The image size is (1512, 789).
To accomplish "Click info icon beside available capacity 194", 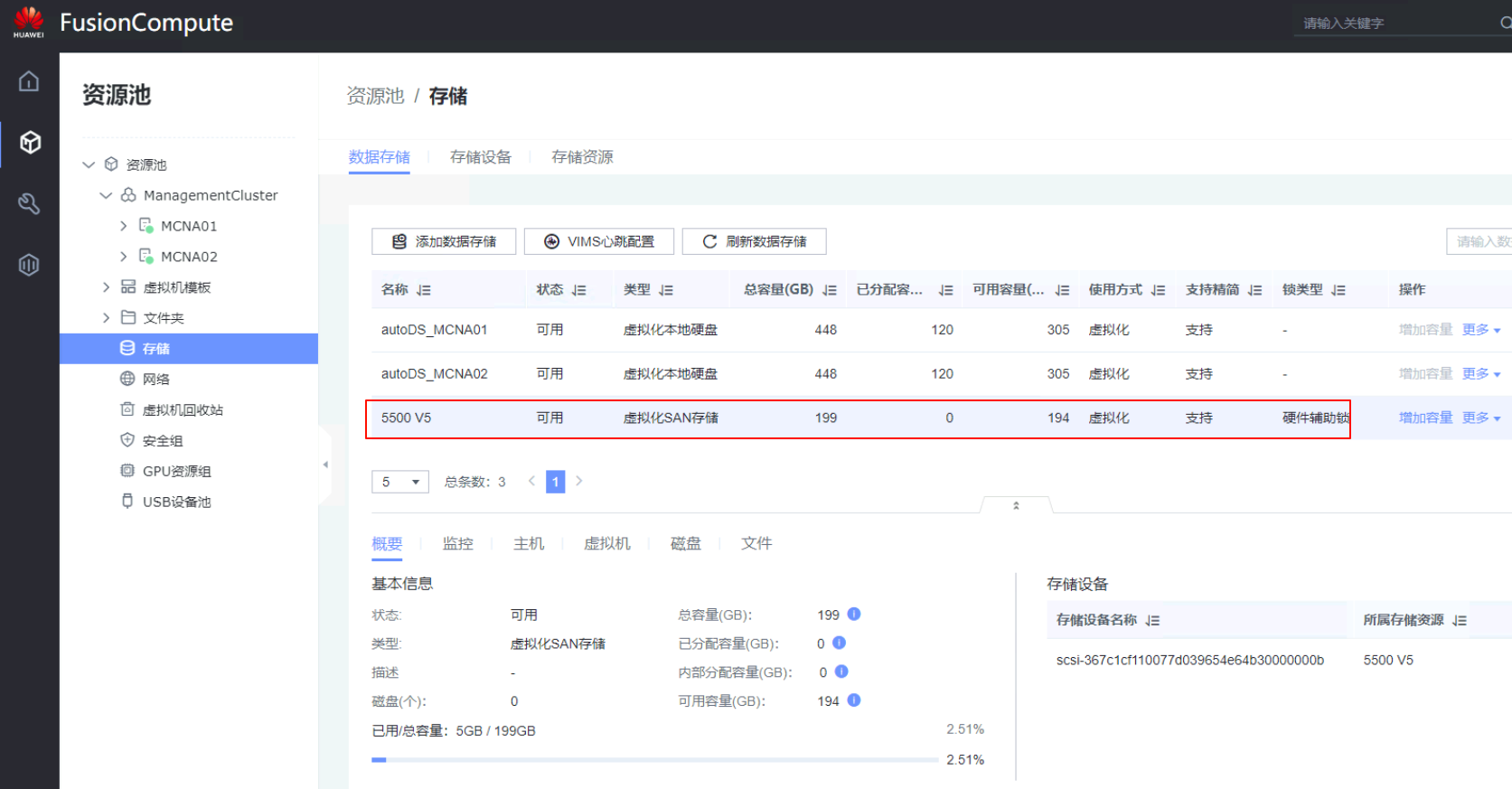I will (x=854, y=700).
